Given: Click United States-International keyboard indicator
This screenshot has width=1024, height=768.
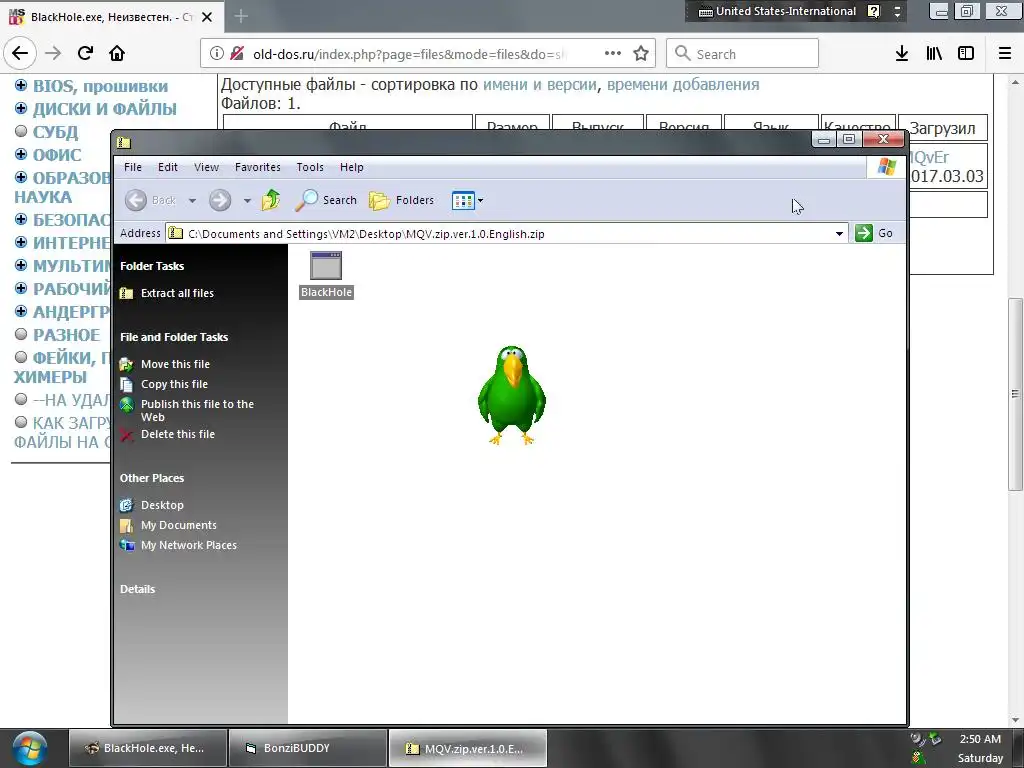Looking at the screenshot, I should (x=777, y=11).
